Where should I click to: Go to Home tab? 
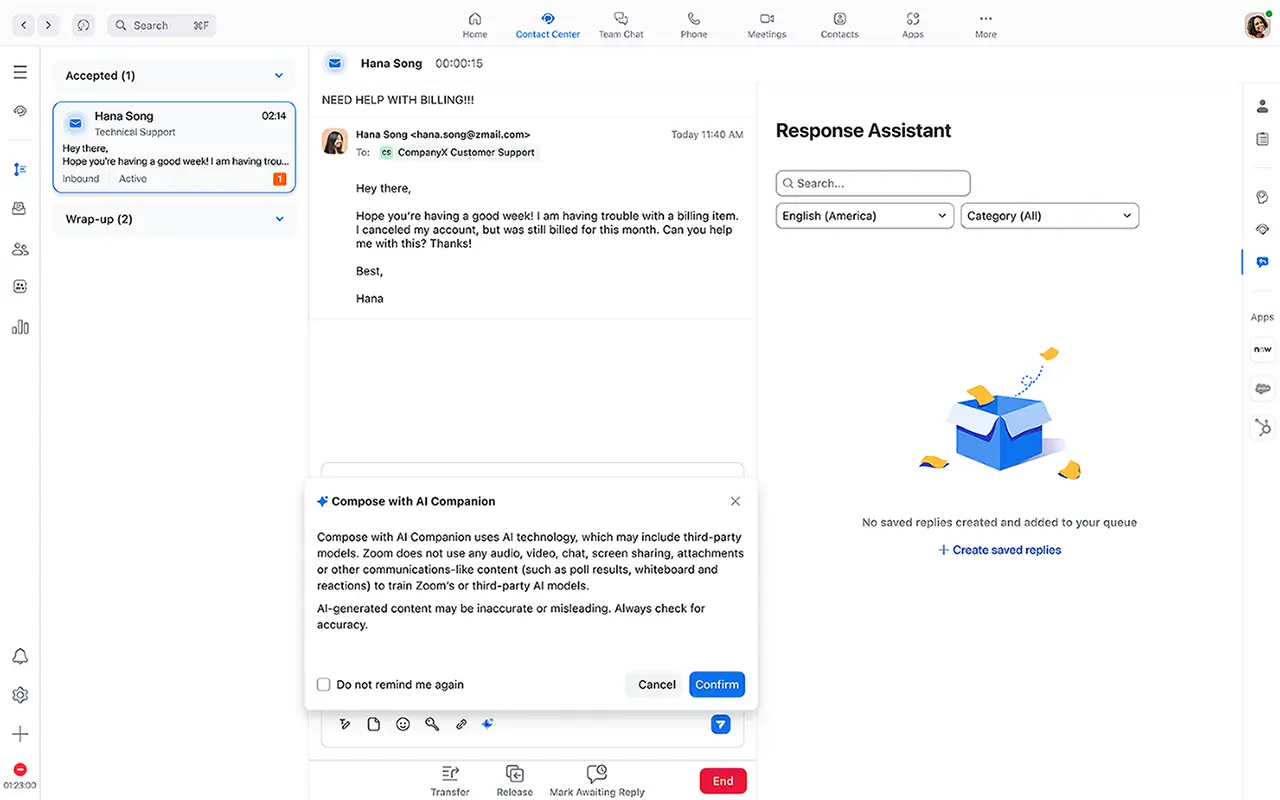tap(475, 25)
